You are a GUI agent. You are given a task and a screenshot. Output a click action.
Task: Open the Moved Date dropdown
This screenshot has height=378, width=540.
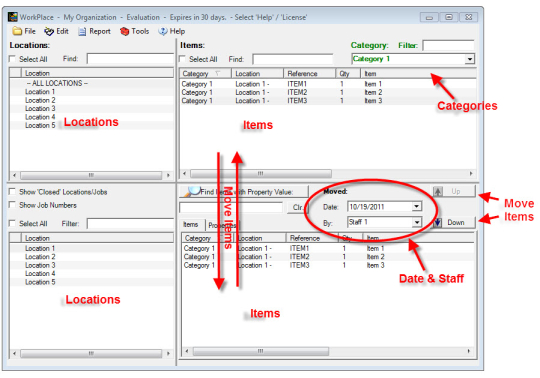coord(416,207)
